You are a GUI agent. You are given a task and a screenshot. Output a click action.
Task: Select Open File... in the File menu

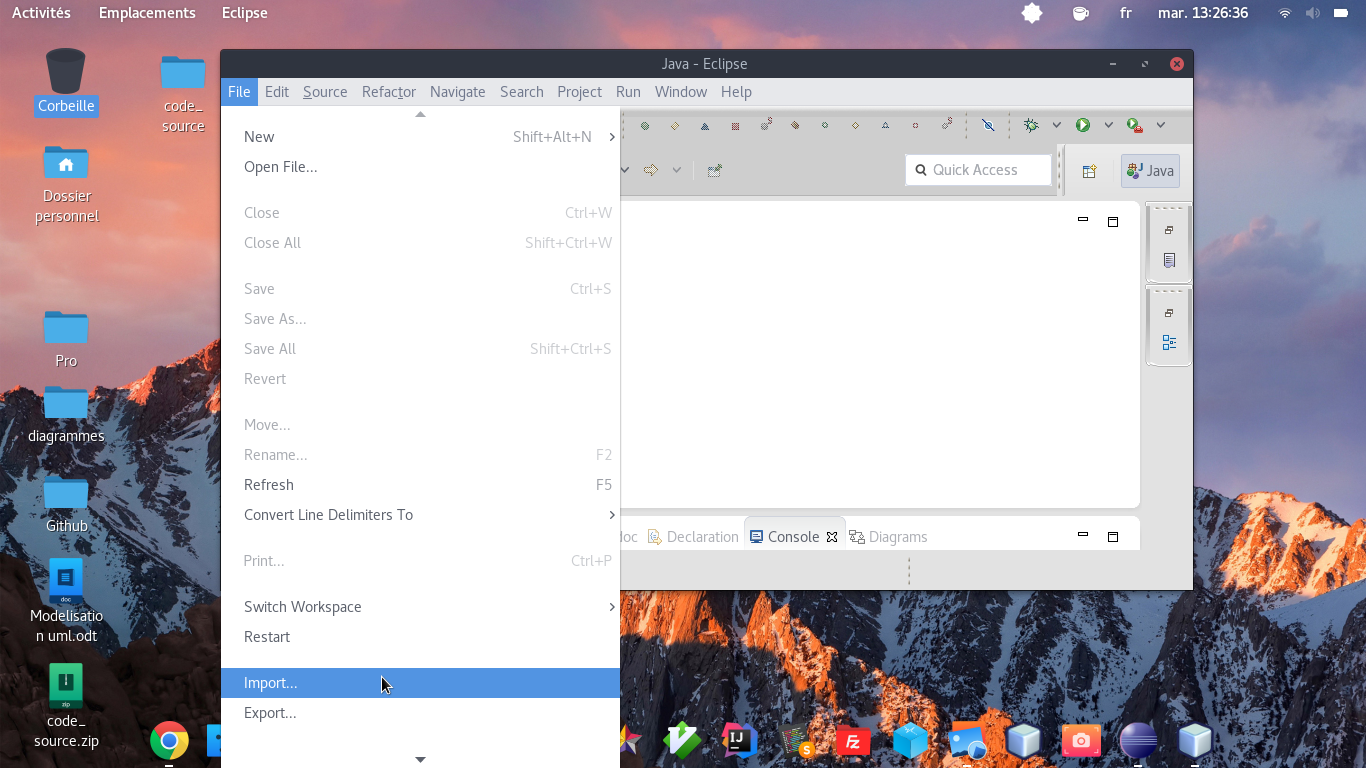click(x=420, y=167)
